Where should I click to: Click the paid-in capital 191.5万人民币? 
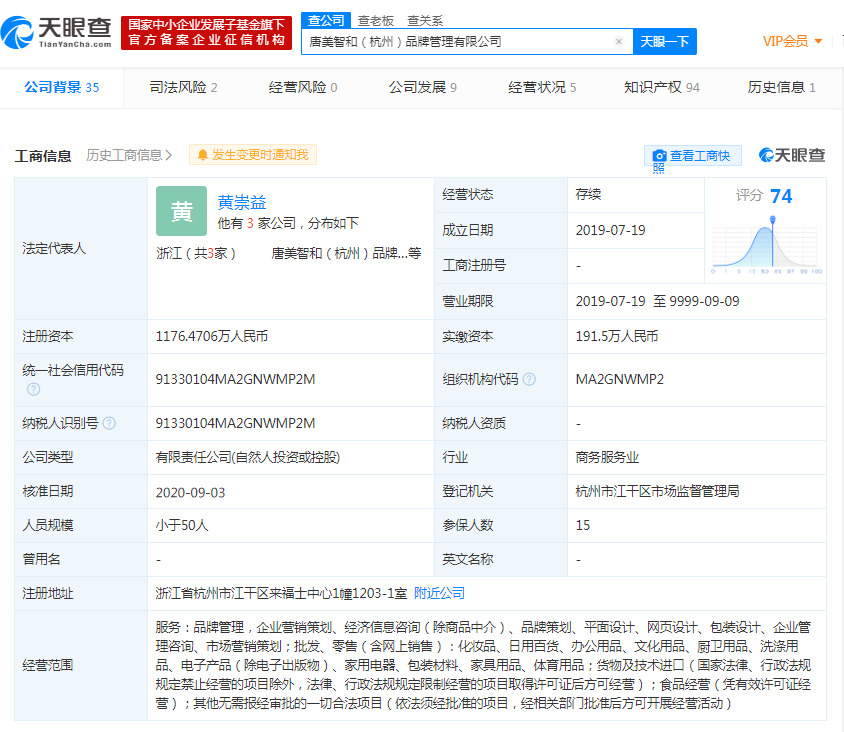617,336
